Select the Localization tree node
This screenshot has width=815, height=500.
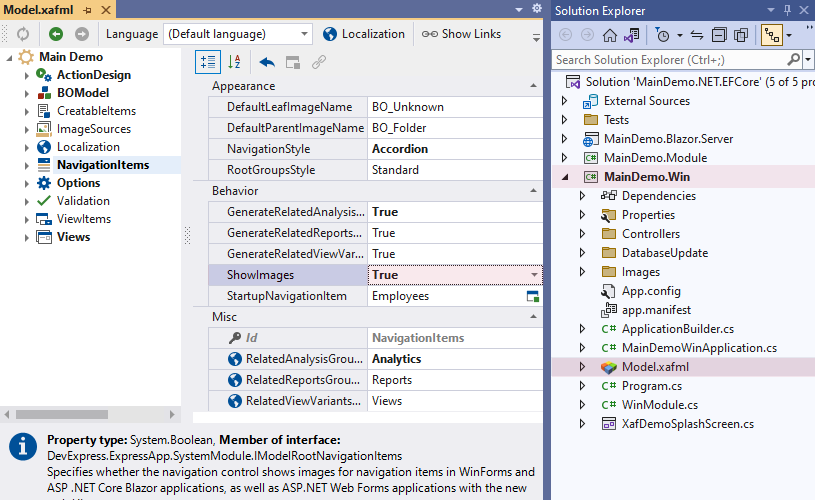88,147
